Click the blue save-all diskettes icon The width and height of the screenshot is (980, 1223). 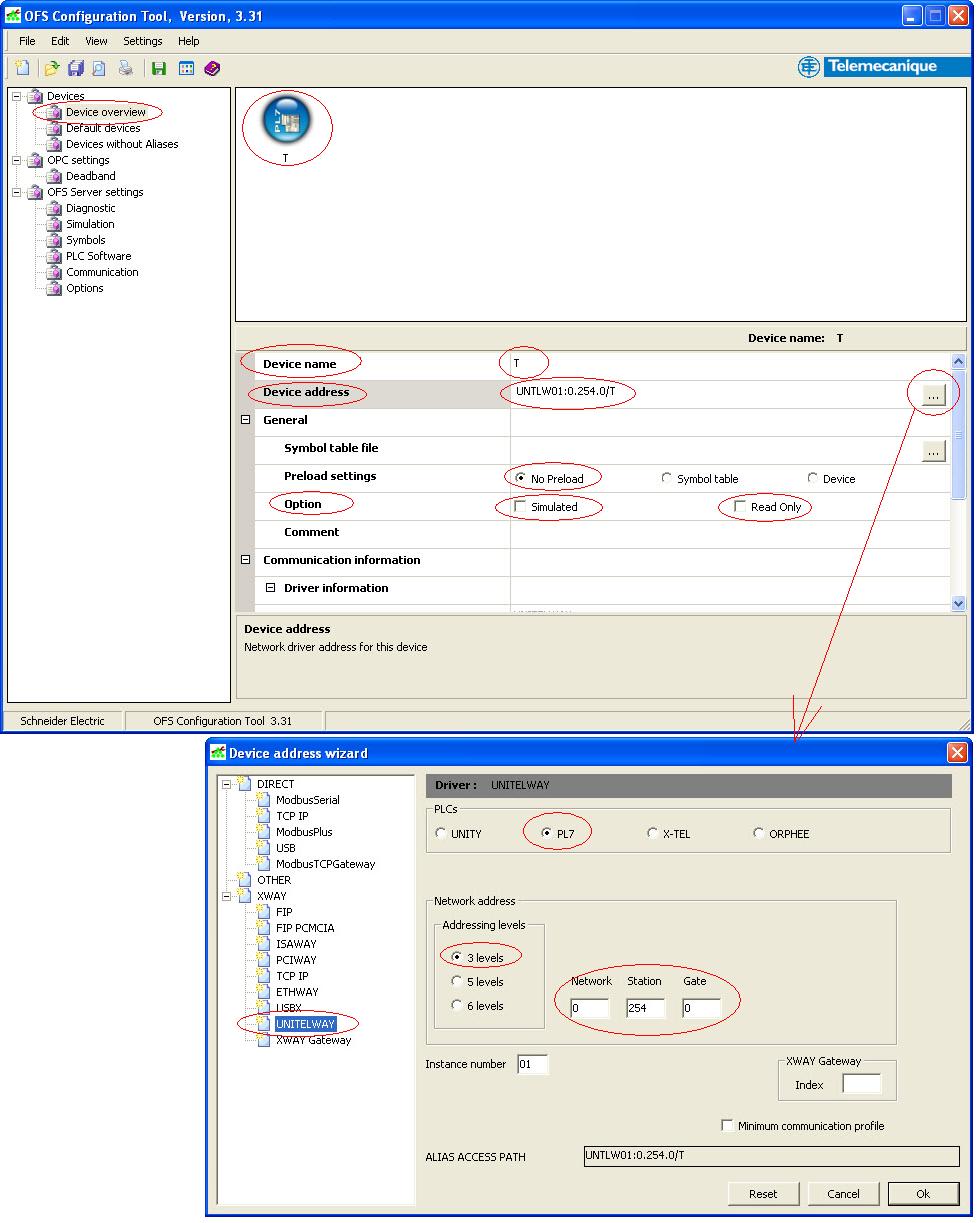75,68
